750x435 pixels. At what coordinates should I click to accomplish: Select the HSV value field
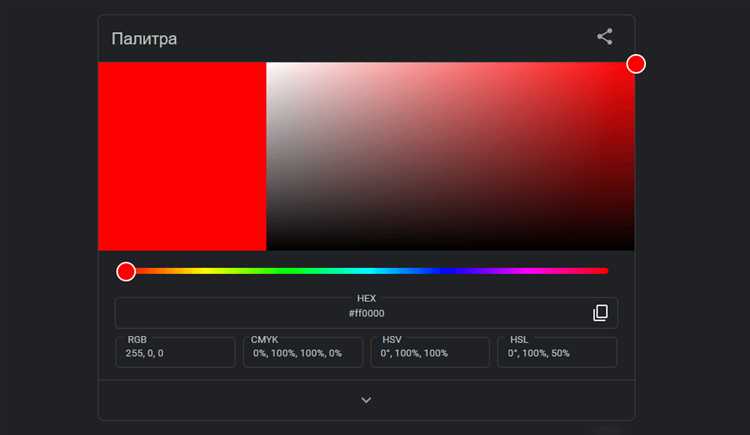pyautogui.click(x=430, y=352)
